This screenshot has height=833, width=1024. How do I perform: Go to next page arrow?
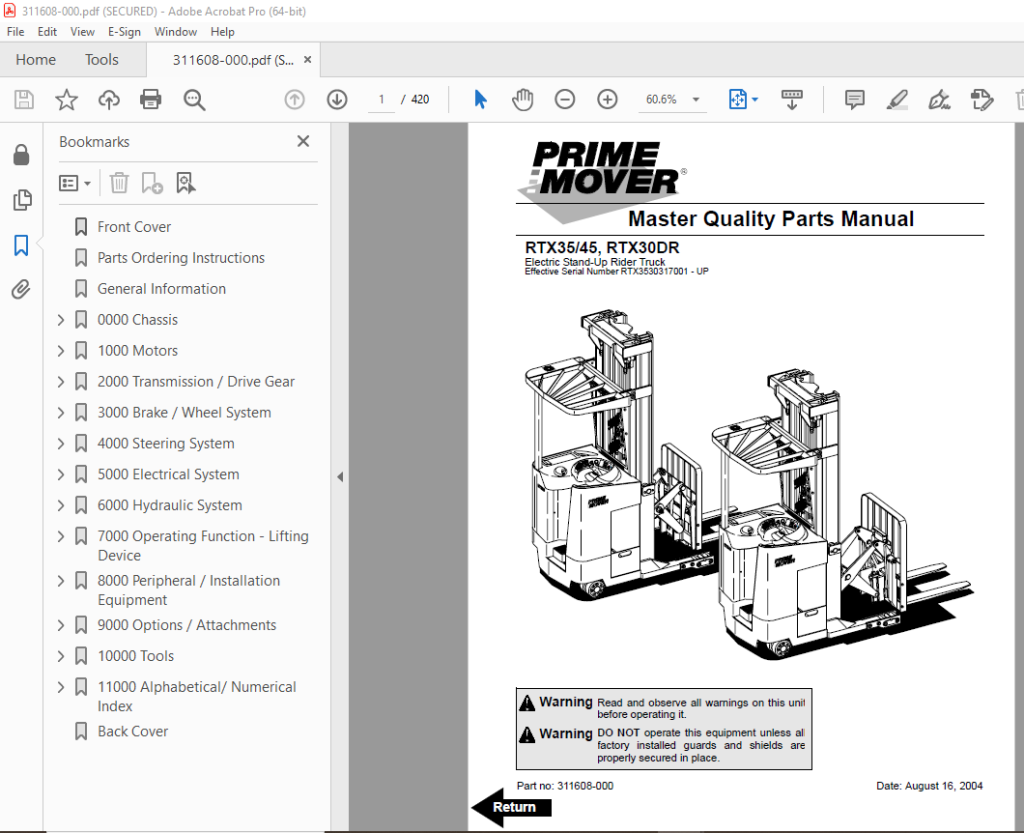click(x=337, y=100)
